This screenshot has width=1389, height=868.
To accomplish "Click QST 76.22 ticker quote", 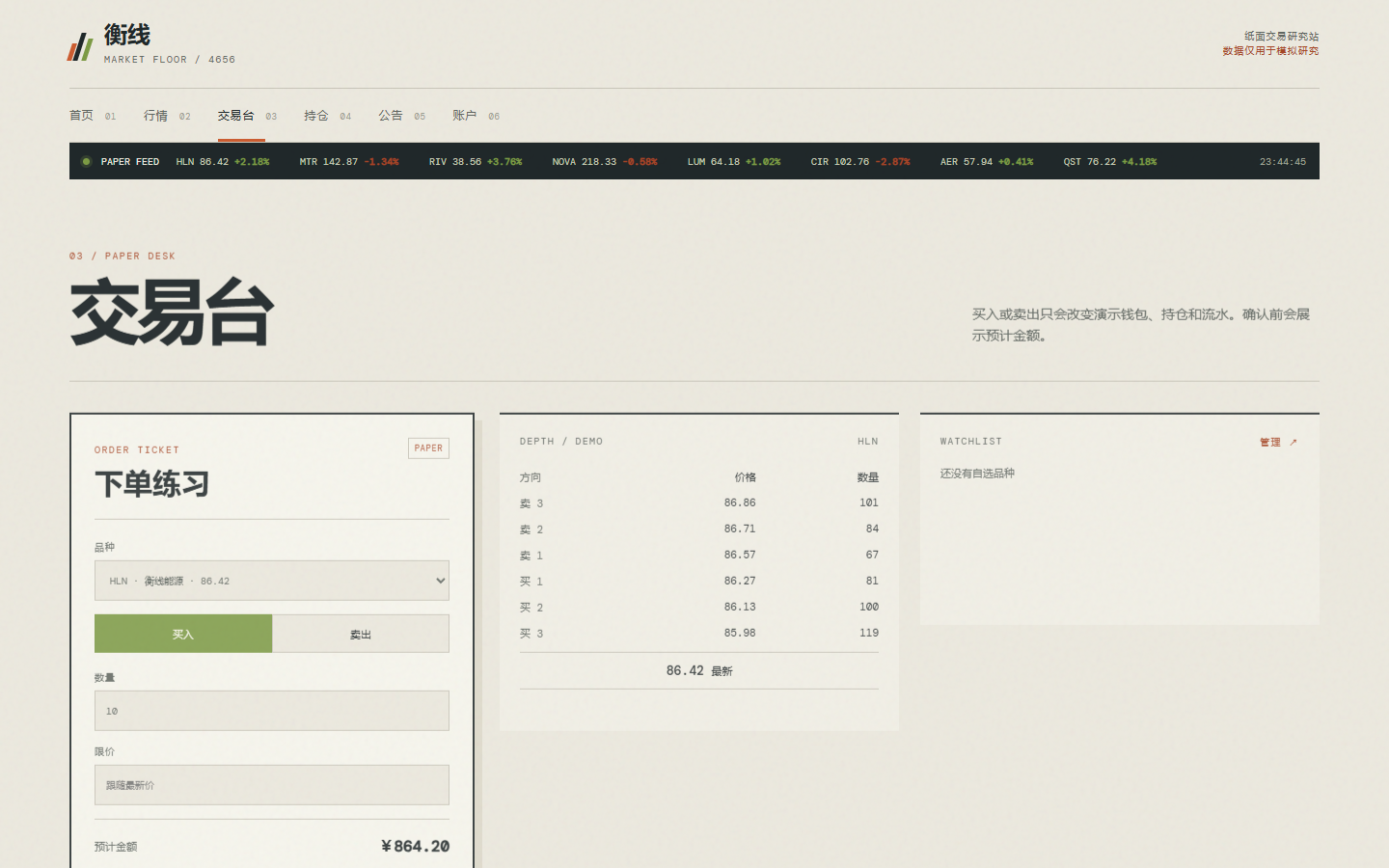I will (1110, 162).
